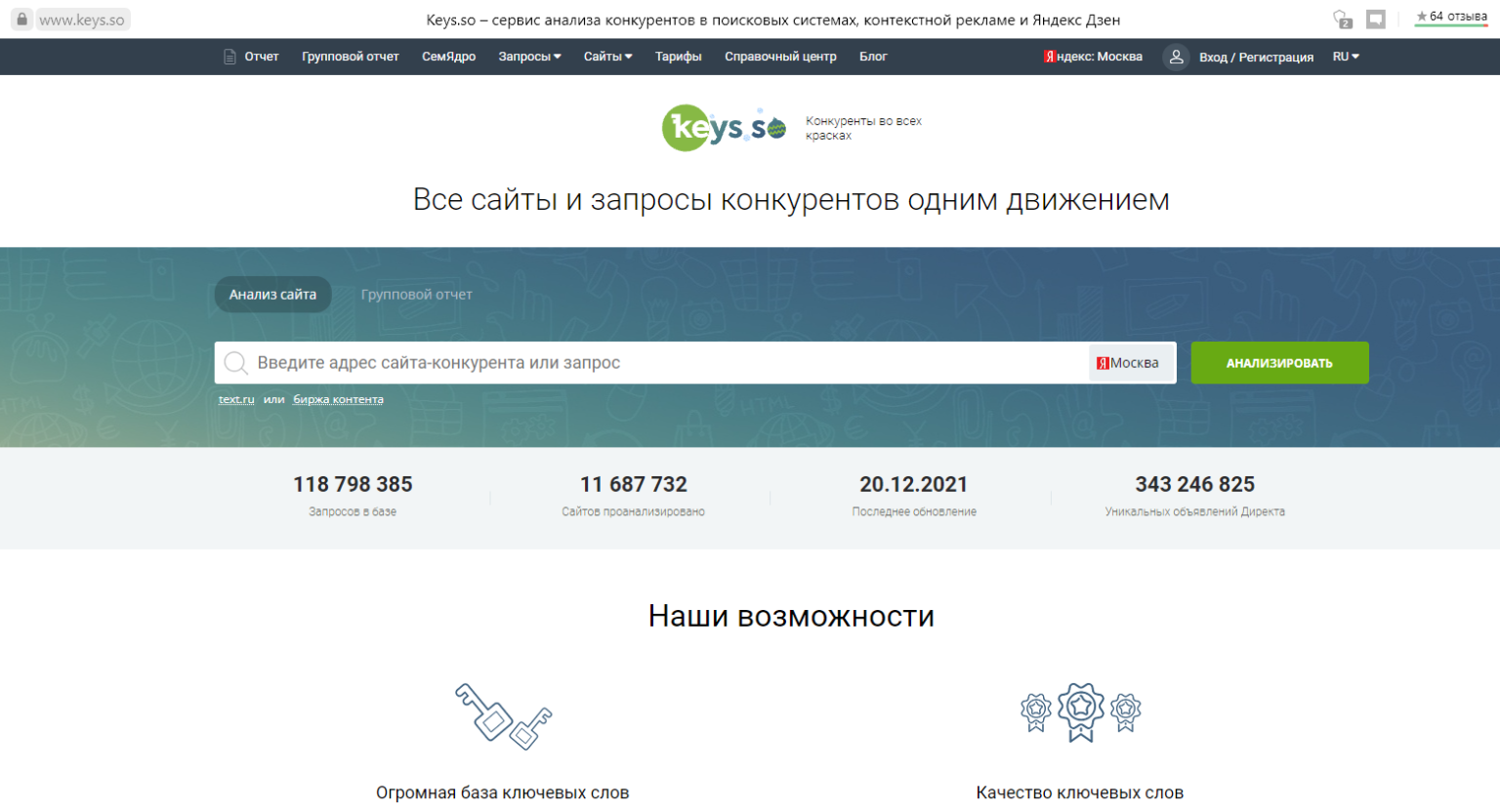The height and width of the screenshot is (812, 1500).
Task: Click the lock icon in address bar
Action: (21, 19)
